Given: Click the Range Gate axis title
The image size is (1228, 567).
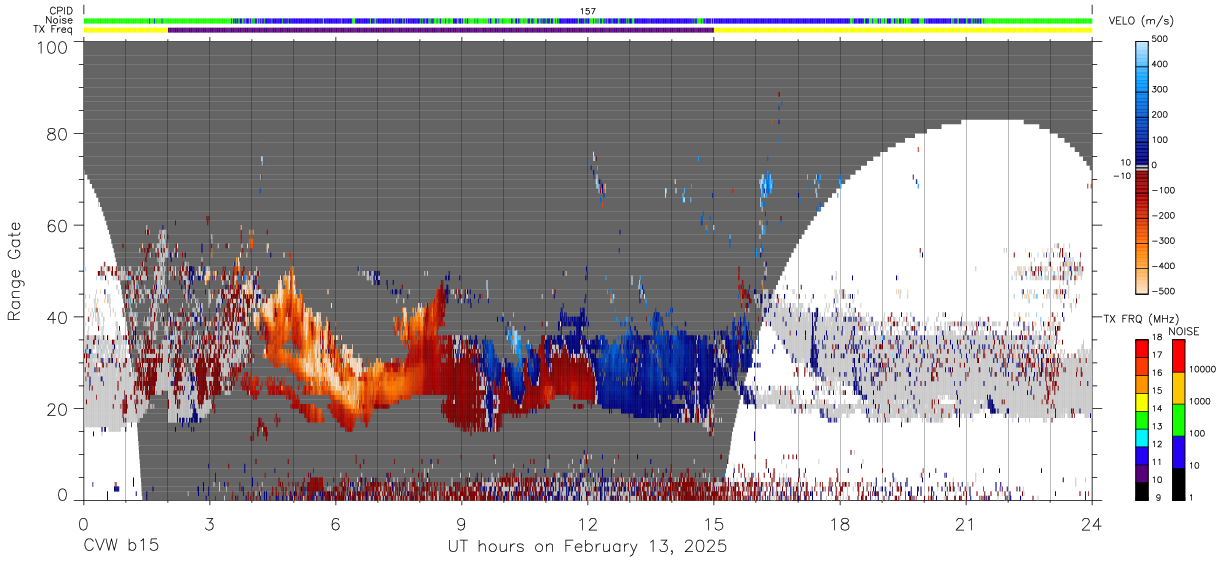Looking at the screenshot, I should click(15, 271).
